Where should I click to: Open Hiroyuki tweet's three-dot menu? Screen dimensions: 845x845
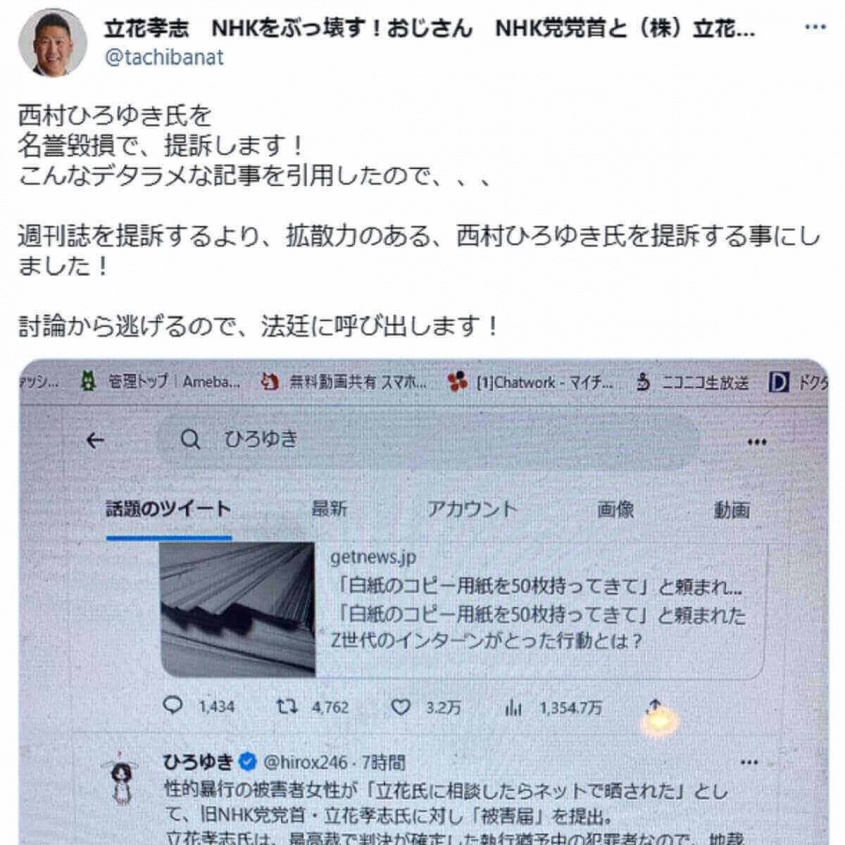(x=749, y=763)
